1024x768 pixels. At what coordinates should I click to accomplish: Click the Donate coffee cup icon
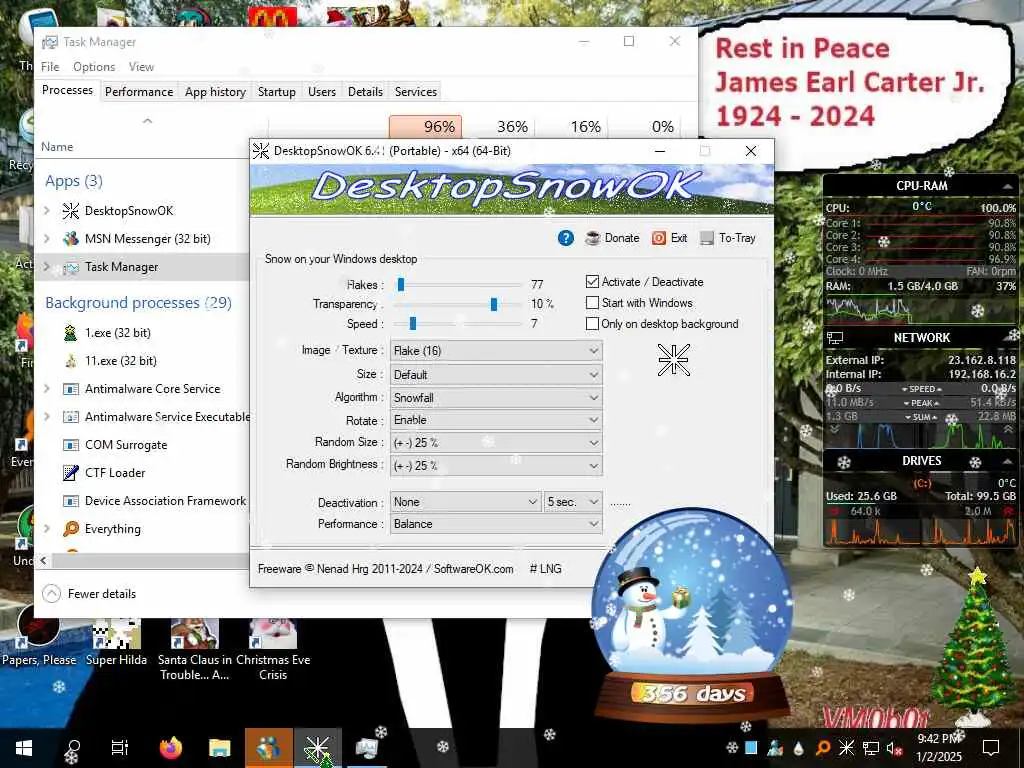[592, 238]
